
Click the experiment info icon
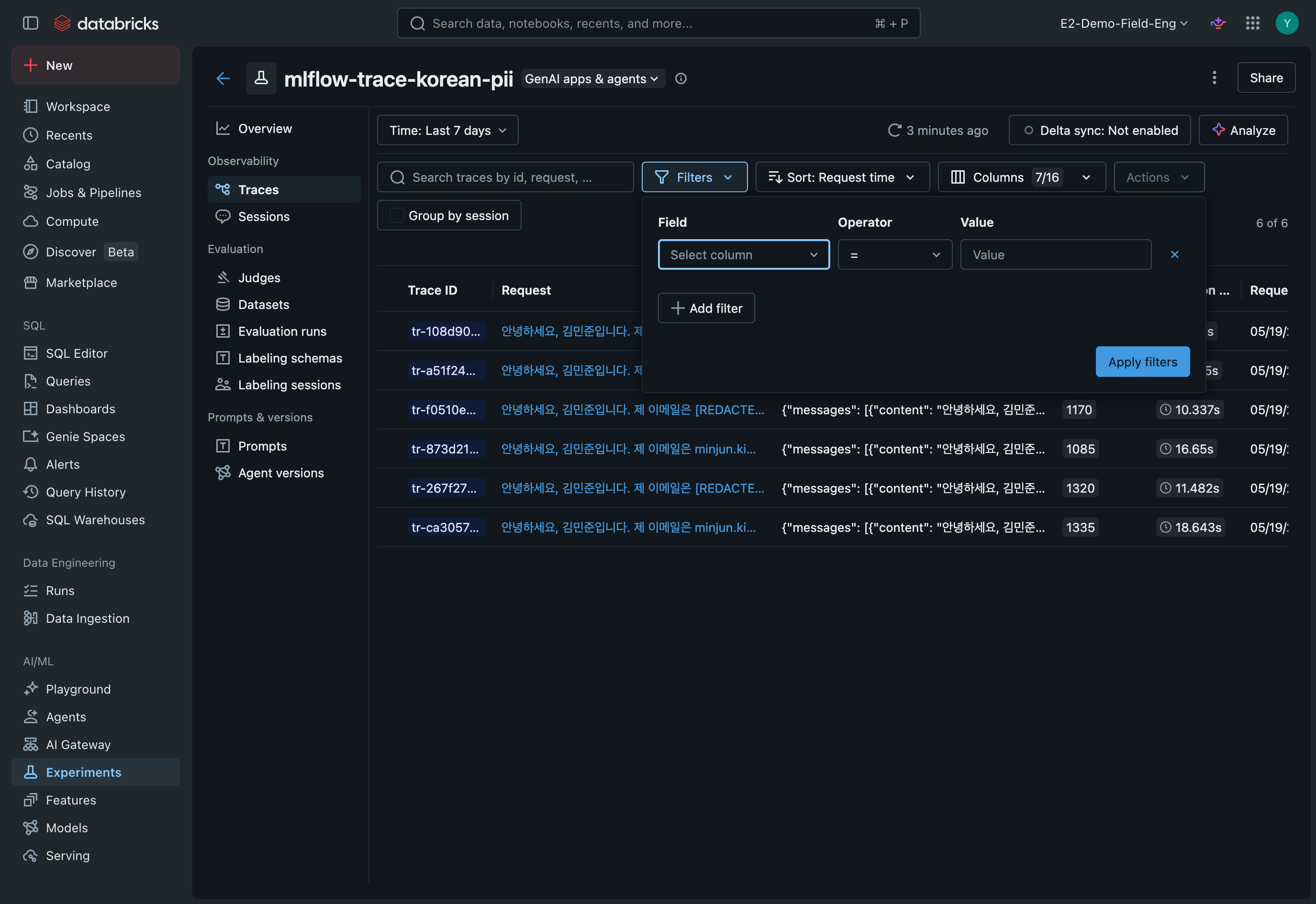(680, 79)
